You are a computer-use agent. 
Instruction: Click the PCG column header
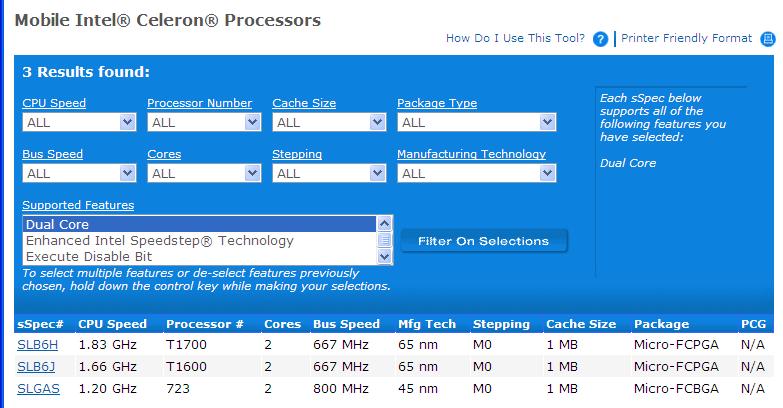click(754, 324)
